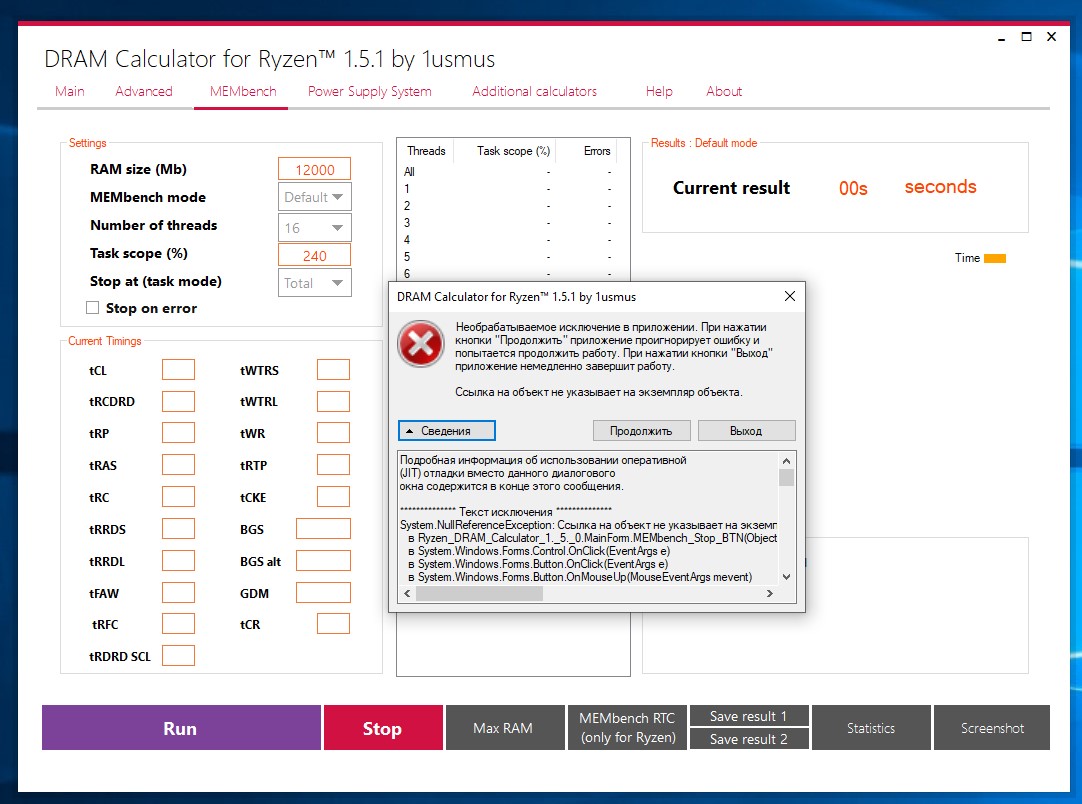This screenshot has width=1082, height=804.
Task: Click the RAM size (Mb) field
Action: click(x=315, y=169)
